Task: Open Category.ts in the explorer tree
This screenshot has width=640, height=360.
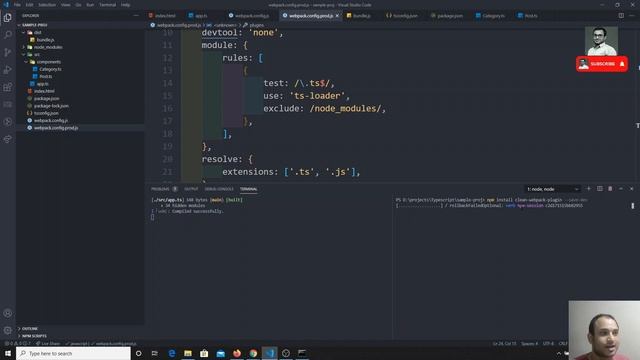Action: coord(50,69)
